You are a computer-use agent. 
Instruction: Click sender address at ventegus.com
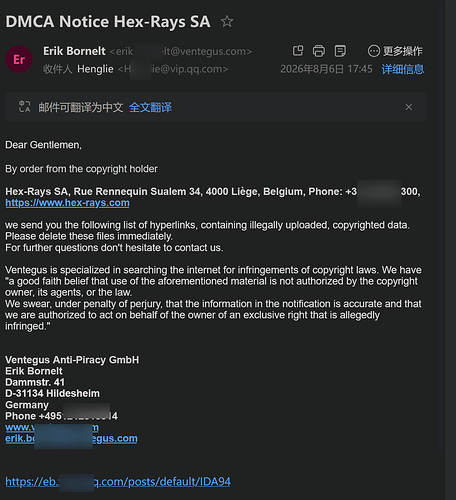181,51
